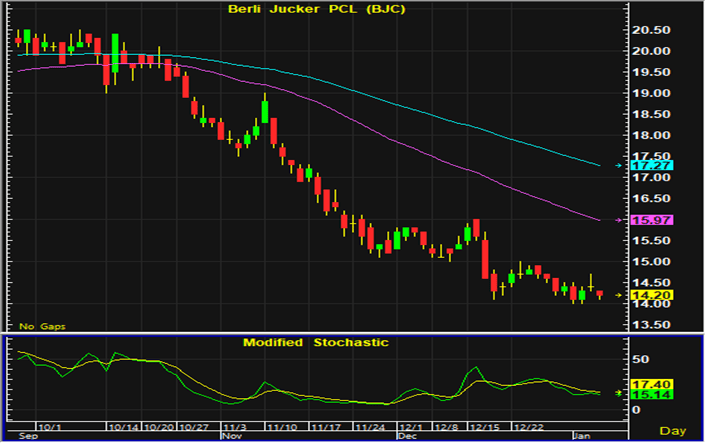Click the 10/14 date on the time axis

[x=124, y=426]
